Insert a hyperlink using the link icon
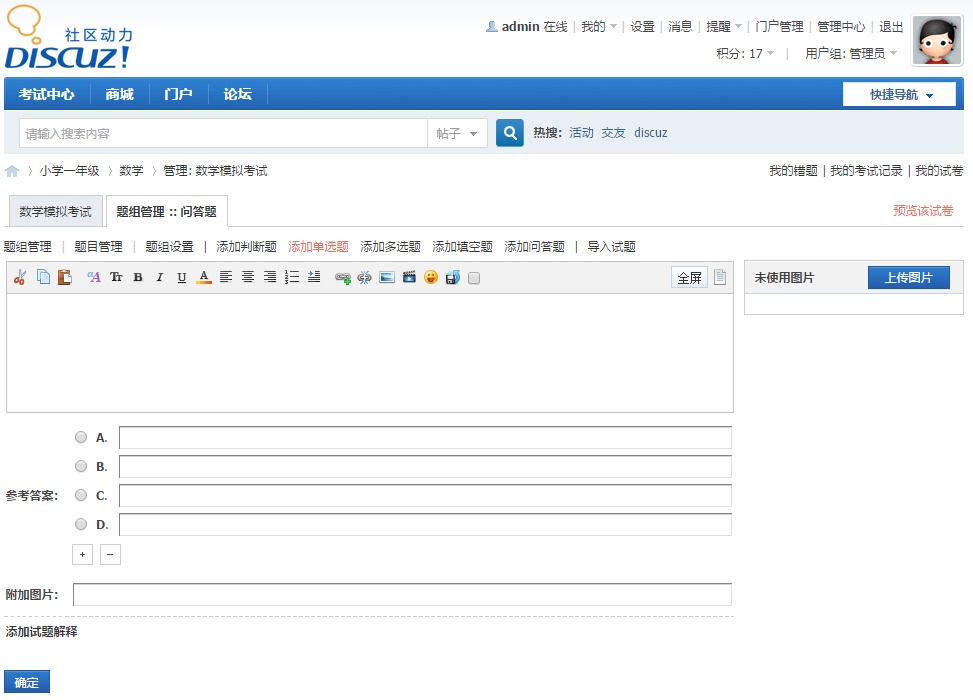Screen dimensions: 973x700 (x=343, y=278)
